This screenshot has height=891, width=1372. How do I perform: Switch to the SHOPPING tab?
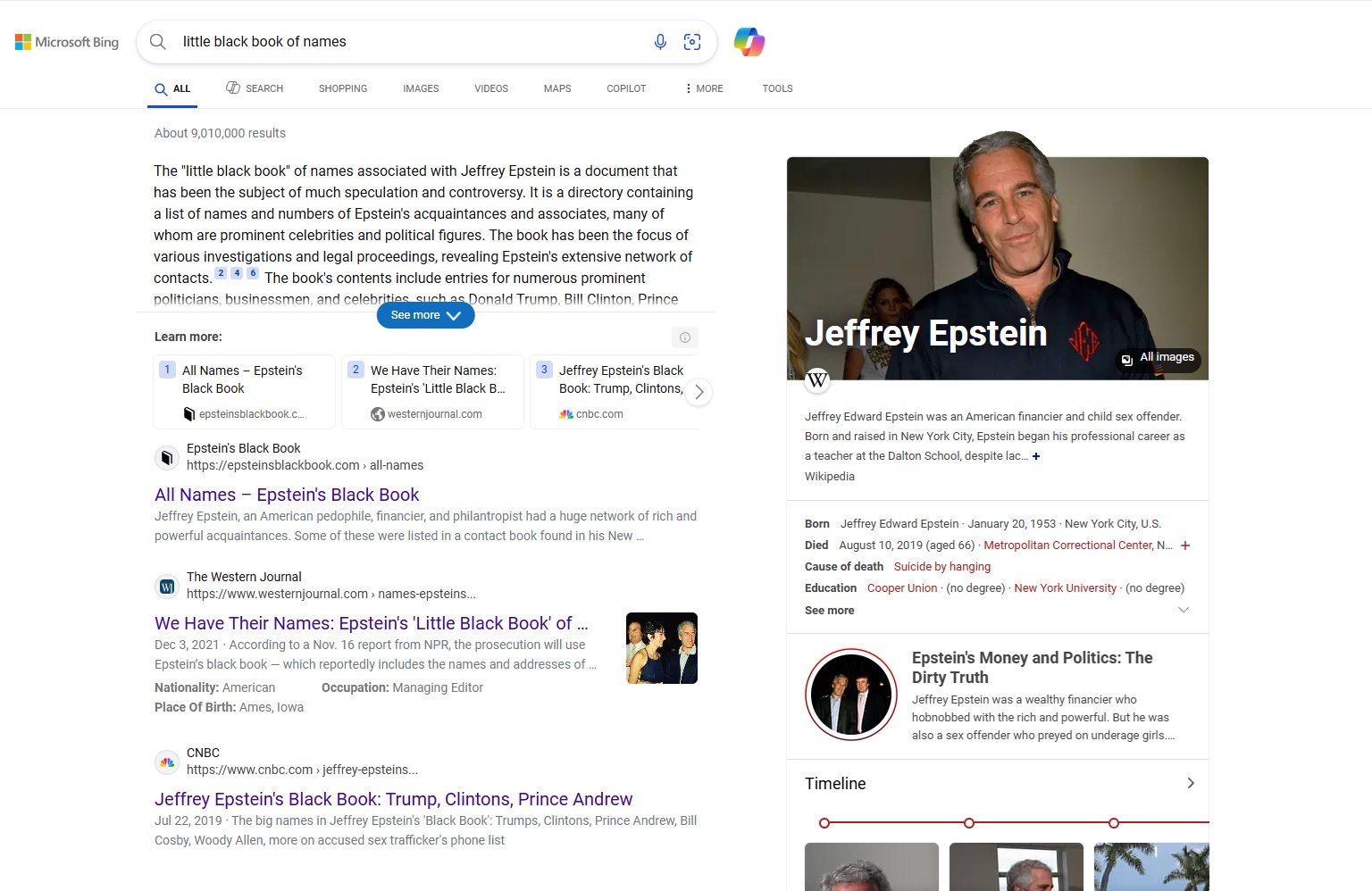pos(343,88)
